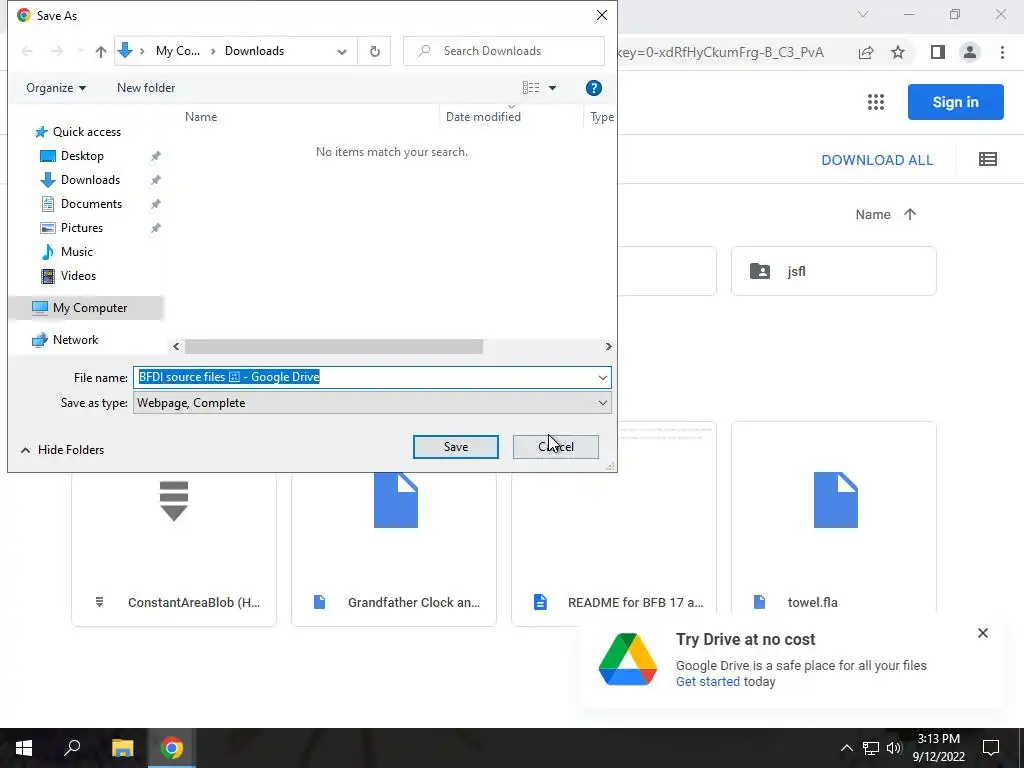Click the Share this page icon in Chrome
The width and height of the screenshot is (1024, 768).
point(866,52)
